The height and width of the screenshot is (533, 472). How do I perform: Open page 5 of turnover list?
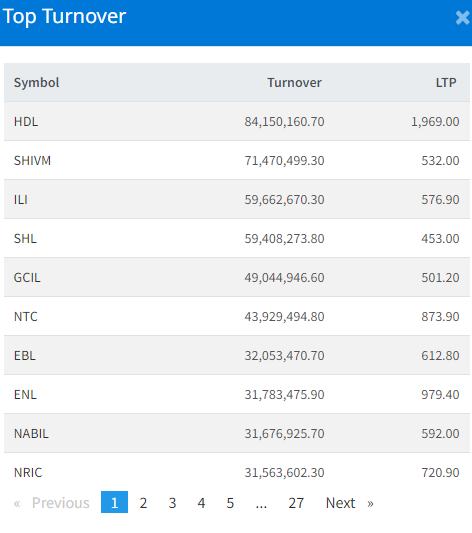click(230, 503)
